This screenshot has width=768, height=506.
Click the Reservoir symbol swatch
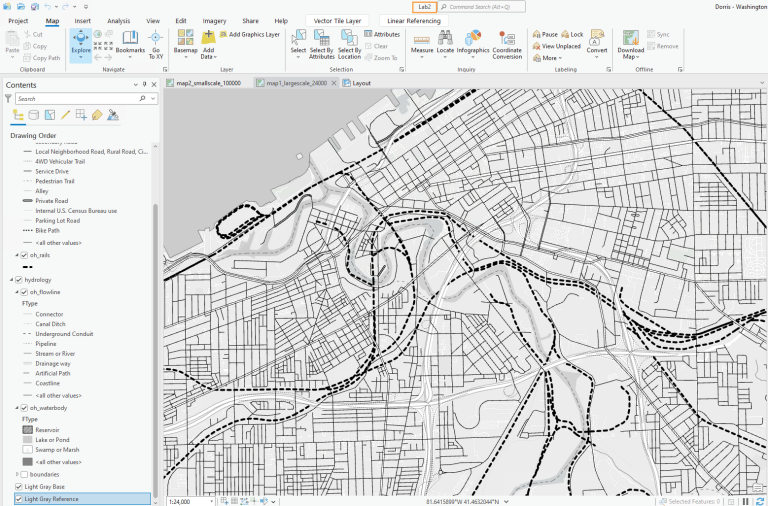point(27,429)
